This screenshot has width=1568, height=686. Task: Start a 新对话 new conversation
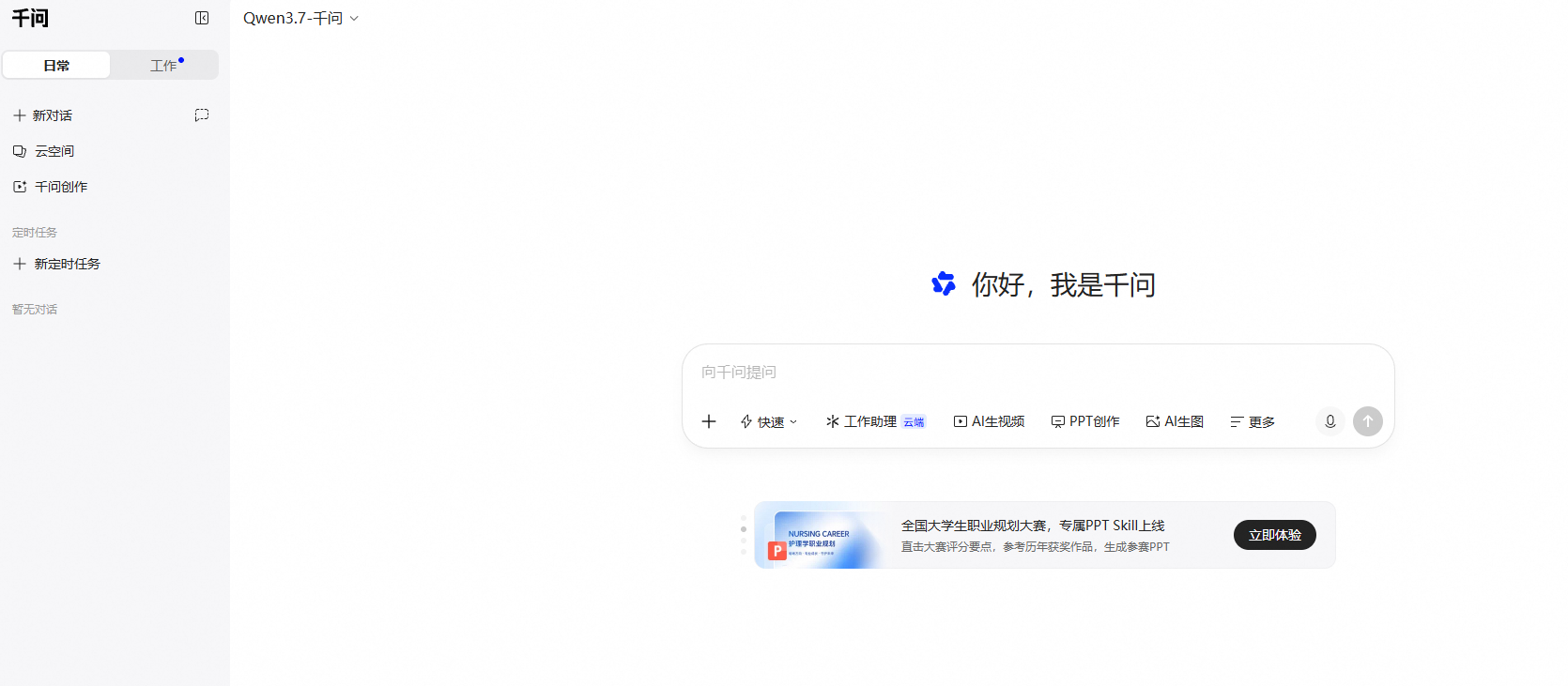click(42, 115)
